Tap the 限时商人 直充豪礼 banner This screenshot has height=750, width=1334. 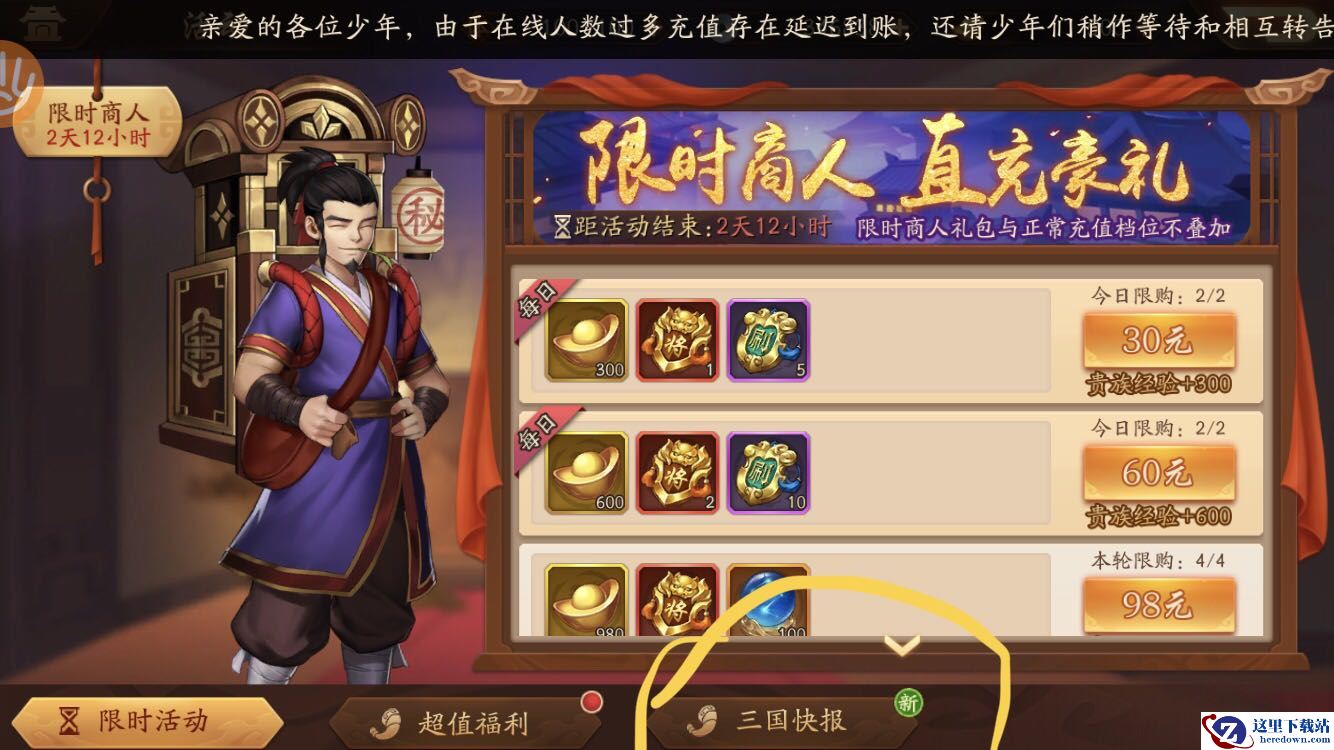(890, 177)
